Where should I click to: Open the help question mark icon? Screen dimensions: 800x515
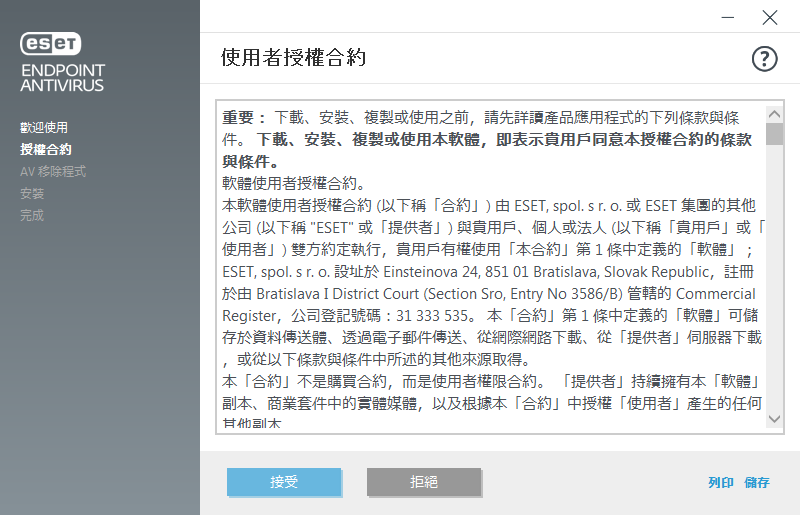point(764,59)
